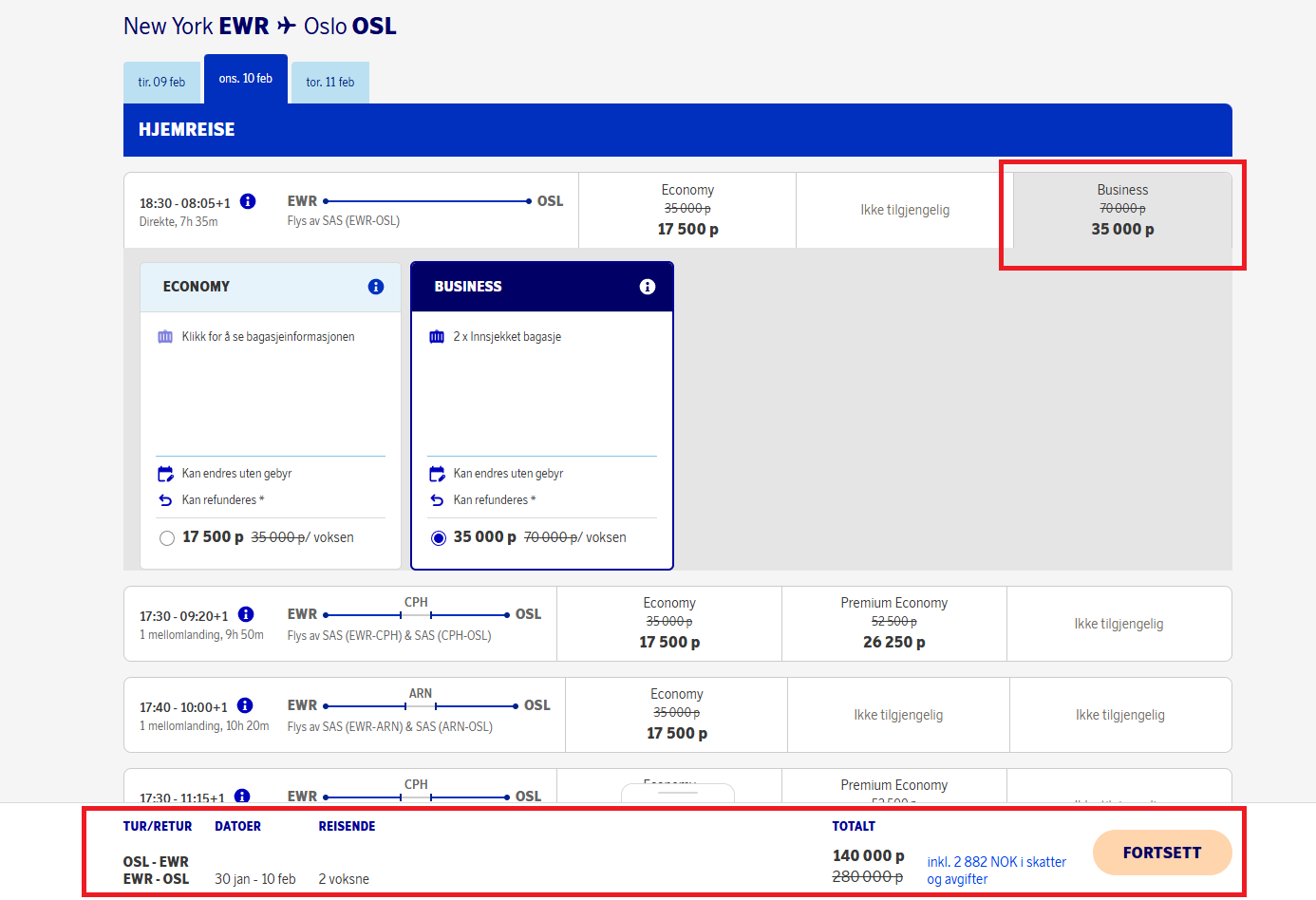Click the Economy baggage suitcase icon
The width and height of the screenshot is (1316, 900).
point(165,337)
